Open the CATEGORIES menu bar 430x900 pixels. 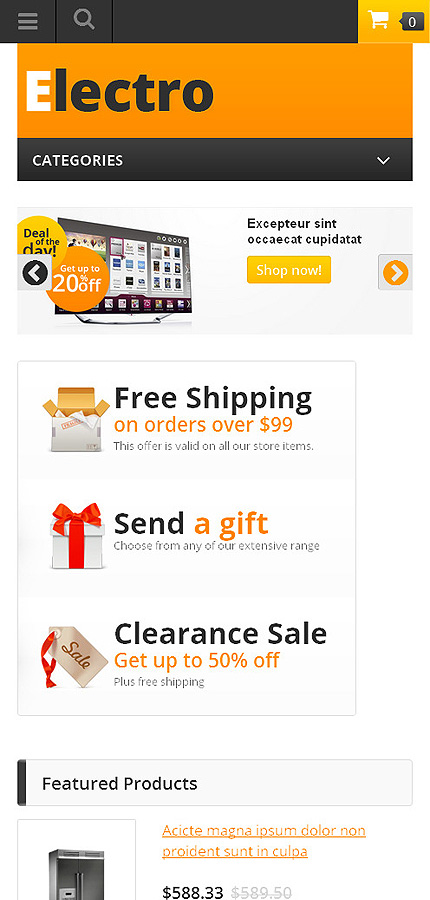(x=215, y=160)
